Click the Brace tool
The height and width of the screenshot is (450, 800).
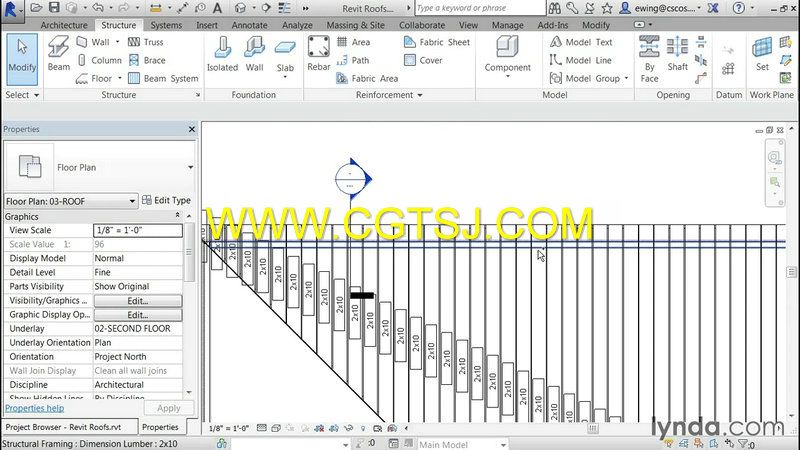pyautogui.click(x=147, y=60)
